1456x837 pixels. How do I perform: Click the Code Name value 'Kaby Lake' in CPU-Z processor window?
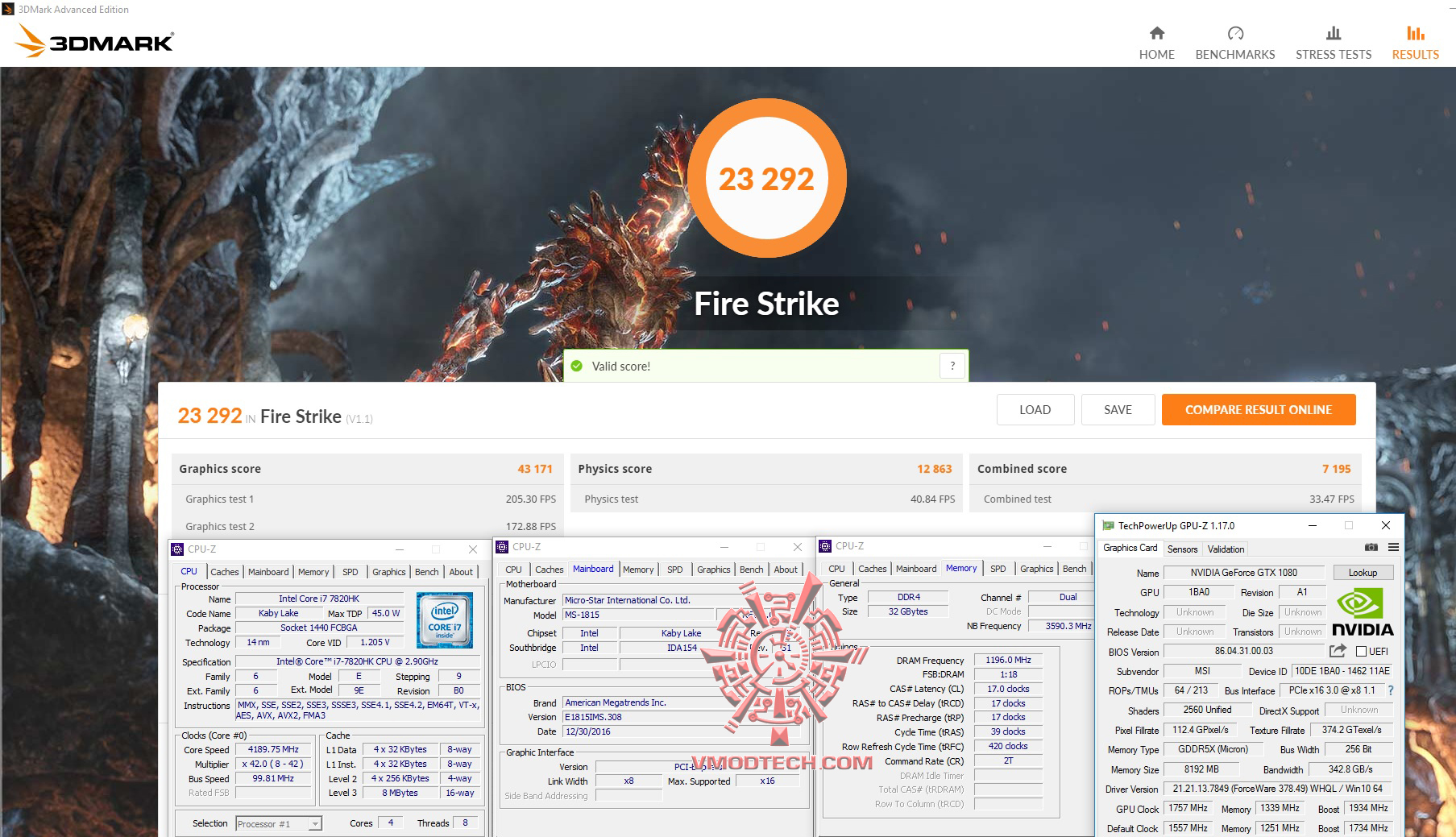[x=279, y=613]
